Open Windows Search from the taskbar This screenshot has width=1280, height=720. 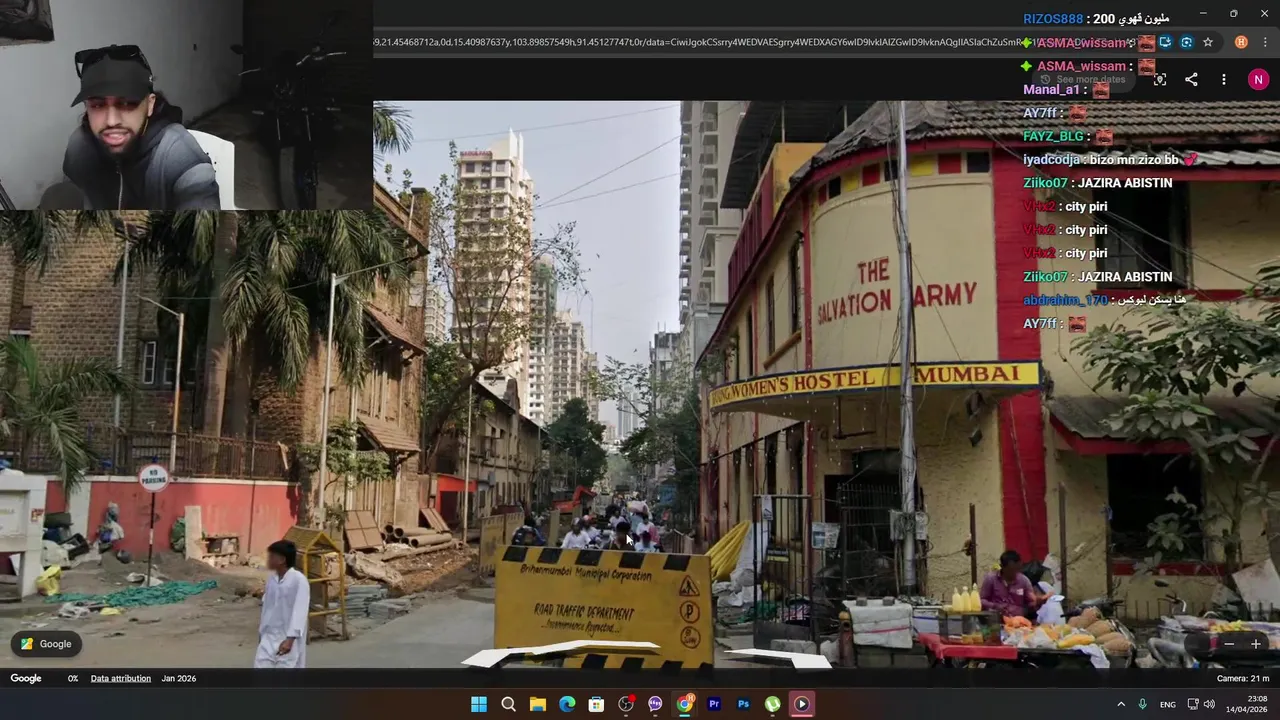[x=508, y=704]
